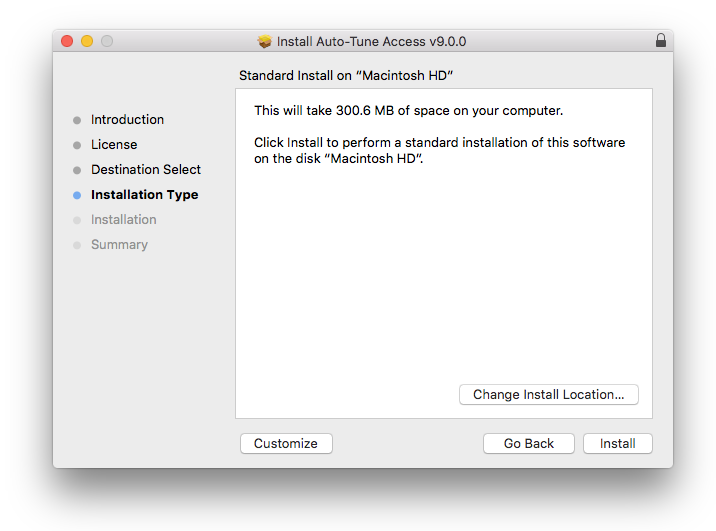716x531 pixels.
Task: Click the 'Click Install to perform' paragraph
Action: pos(439,151)
